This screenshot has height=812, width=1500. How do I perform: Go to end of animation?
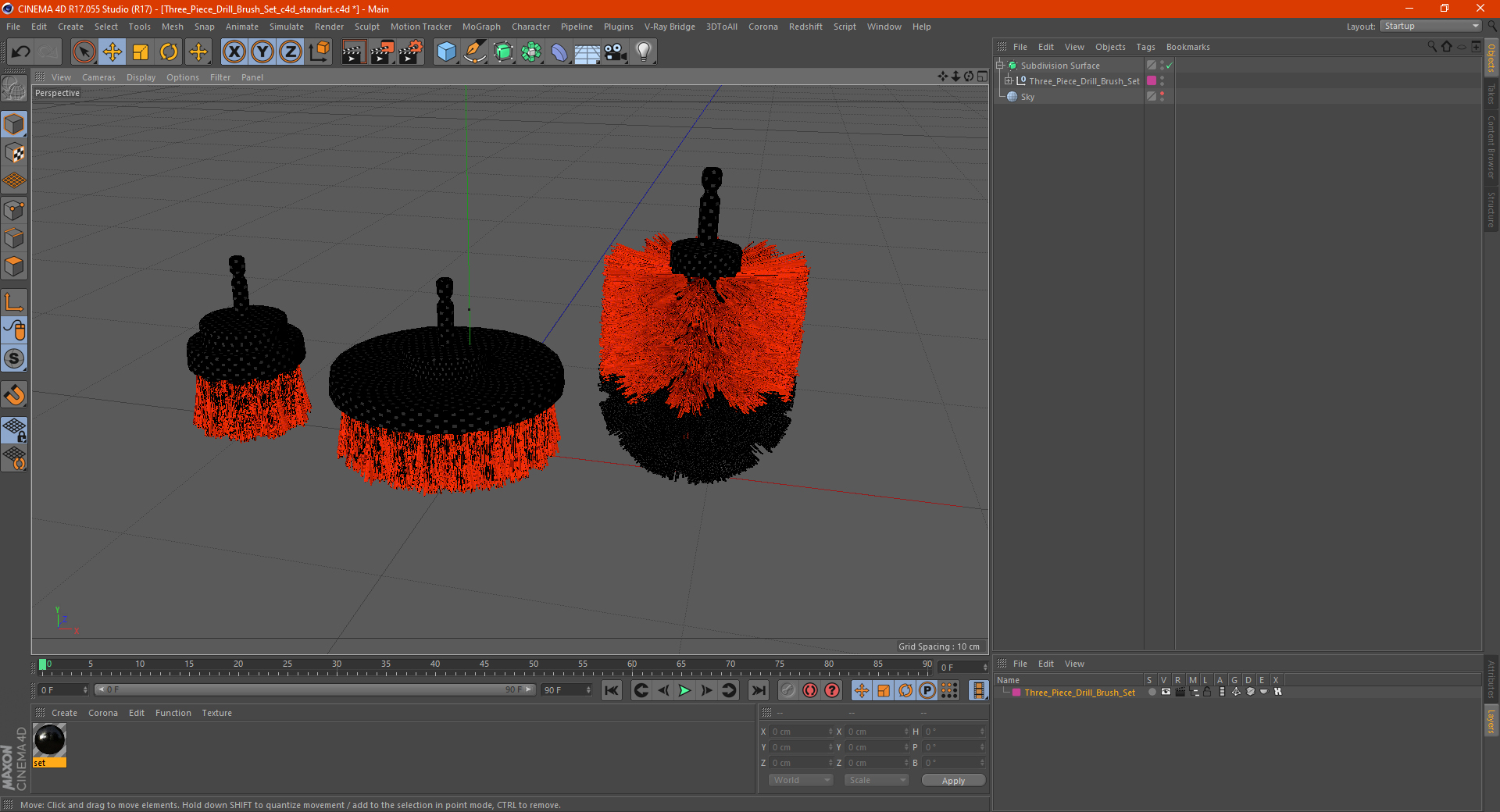click(758, 690)
